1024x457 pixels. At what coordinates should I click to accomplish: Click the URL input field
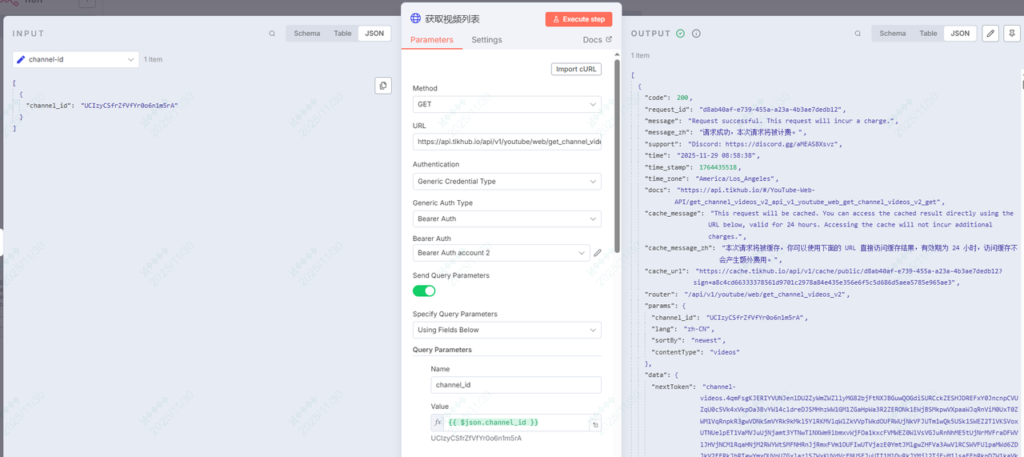pyautogui.click(x=507, y=142)
